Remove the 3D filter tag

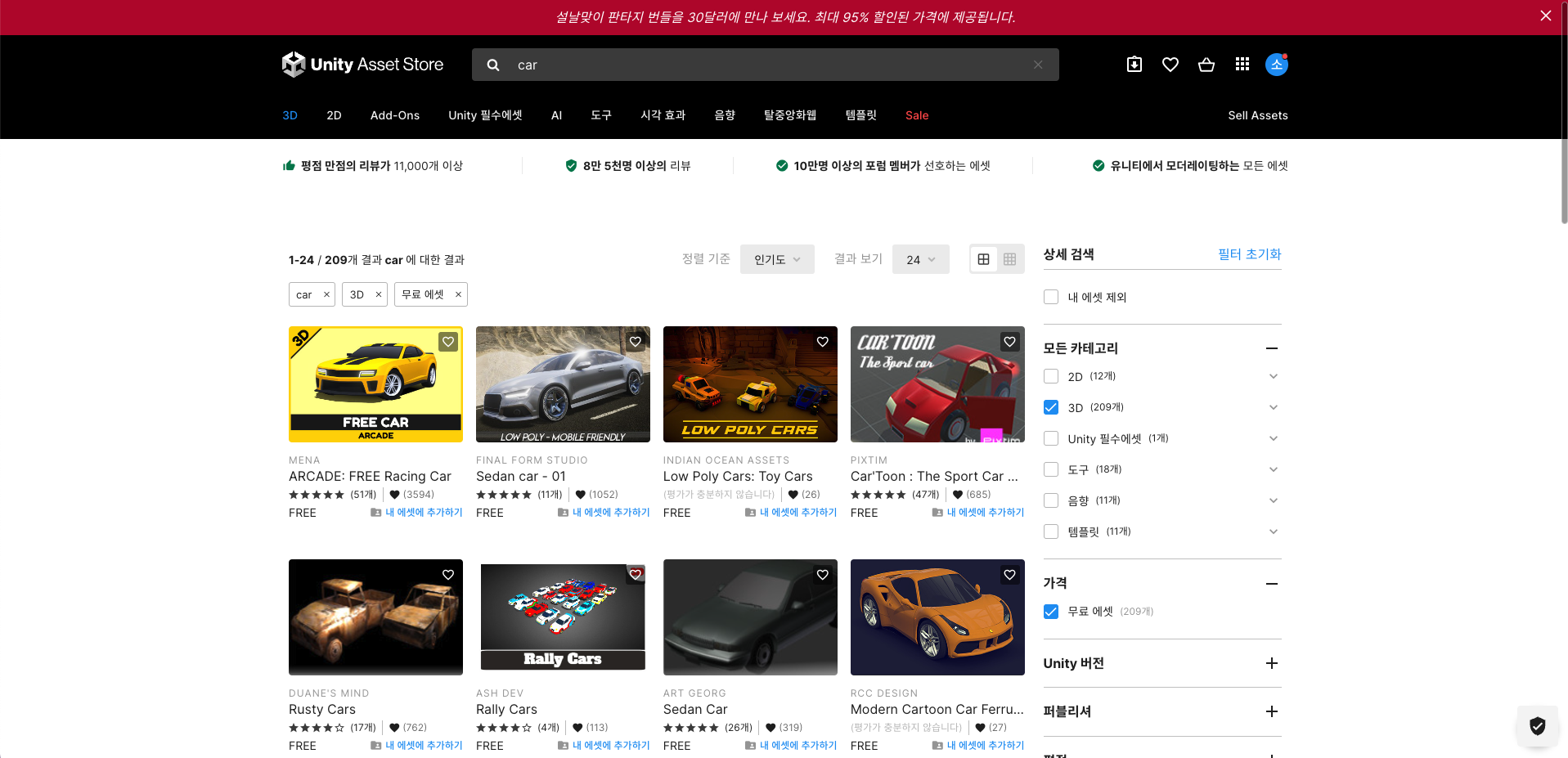coord(379,294)
